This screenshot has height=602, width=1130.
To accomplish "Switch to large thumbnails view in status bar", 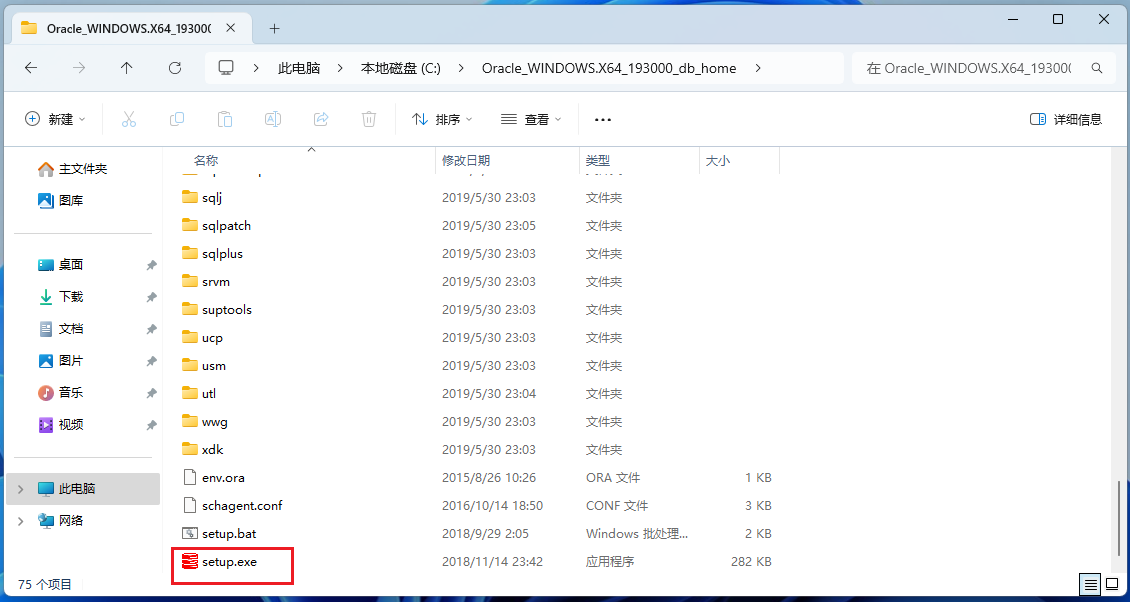I will coord(1112,584).
